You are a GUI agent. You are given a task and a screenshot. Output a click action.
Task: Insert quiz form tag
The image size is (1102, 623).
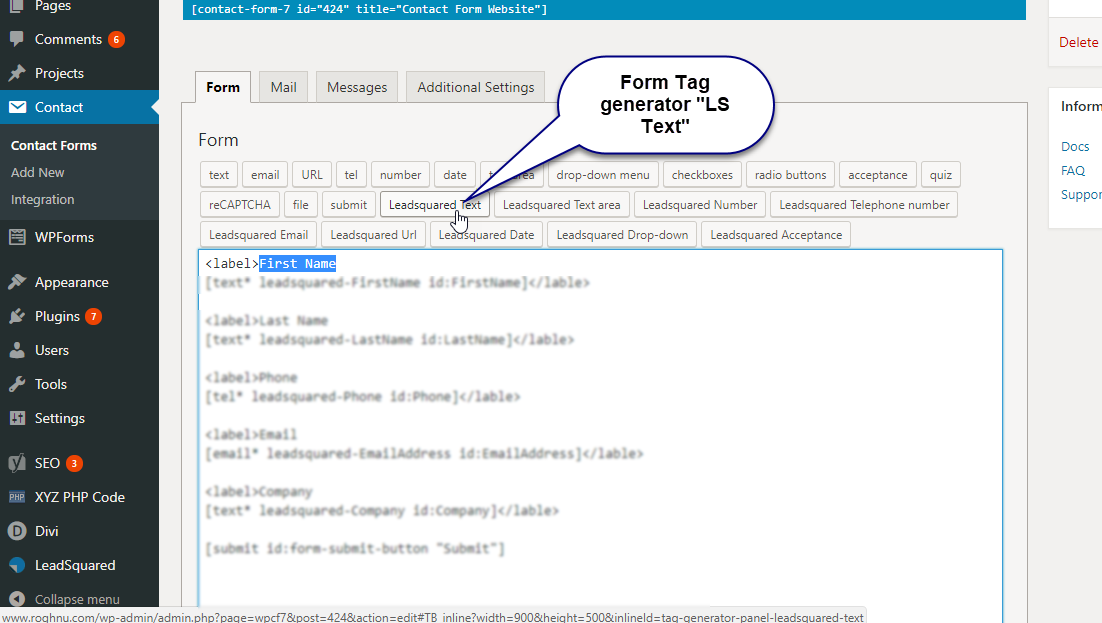[x=941, y=175]
